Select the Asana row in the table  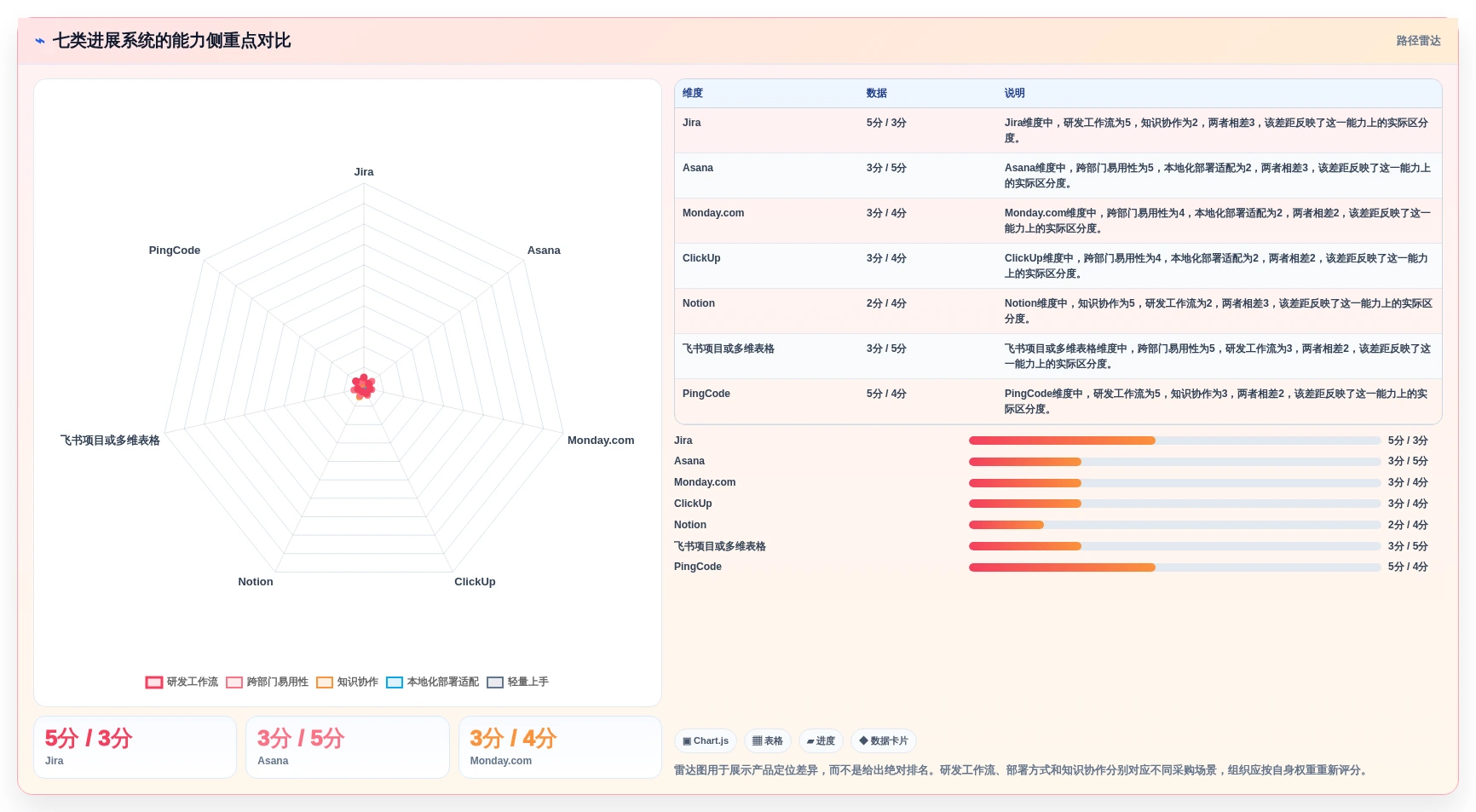(x=1058, y=176)
